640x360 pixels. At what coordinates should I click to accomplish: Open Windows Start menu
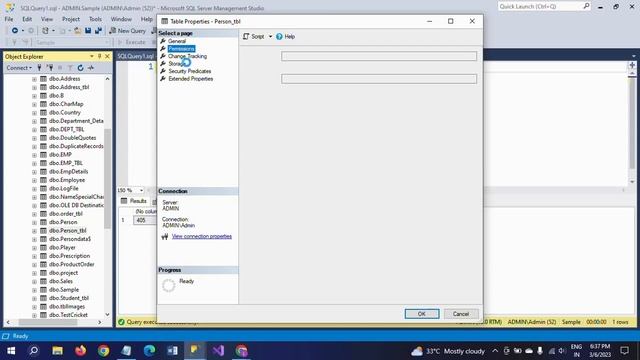(11, 351)
